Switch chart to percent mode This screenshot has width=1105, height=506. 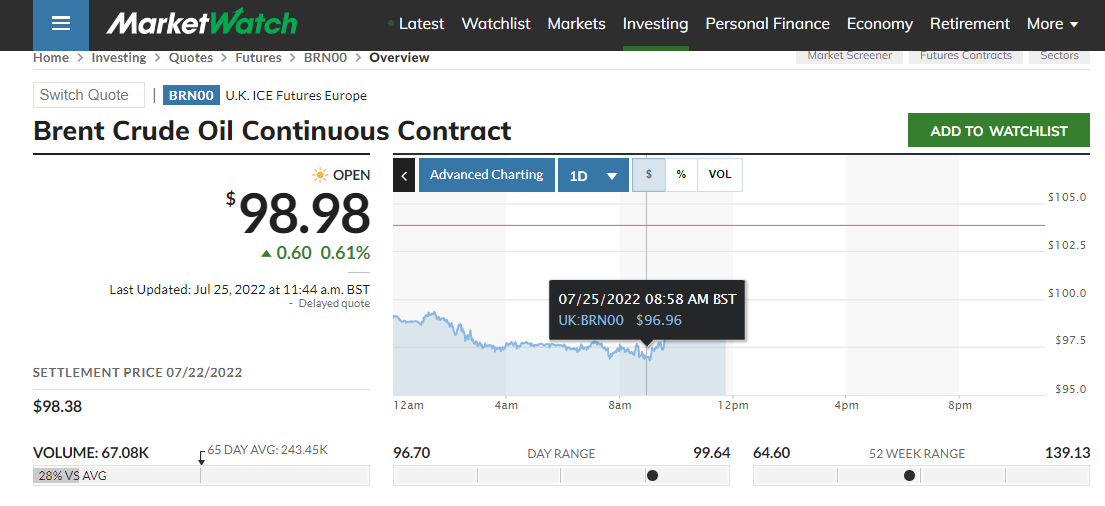pyautogui.click(x=681, y=175)
